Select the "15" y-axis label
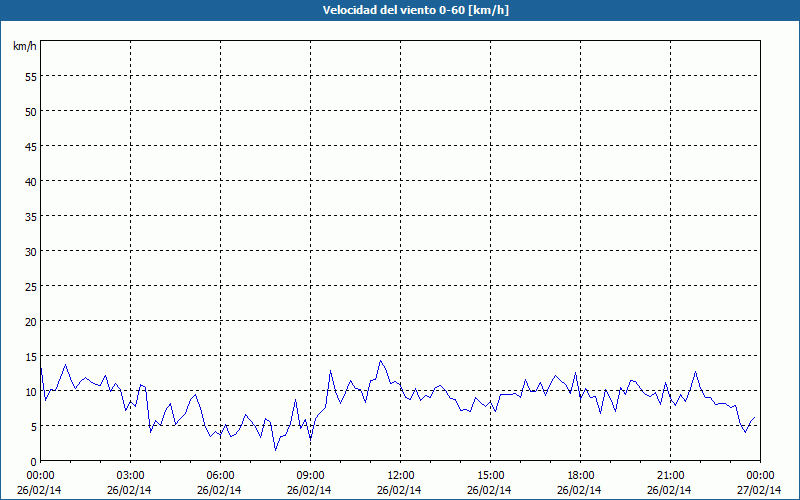The image size is (800, 500). click(31, 357)
